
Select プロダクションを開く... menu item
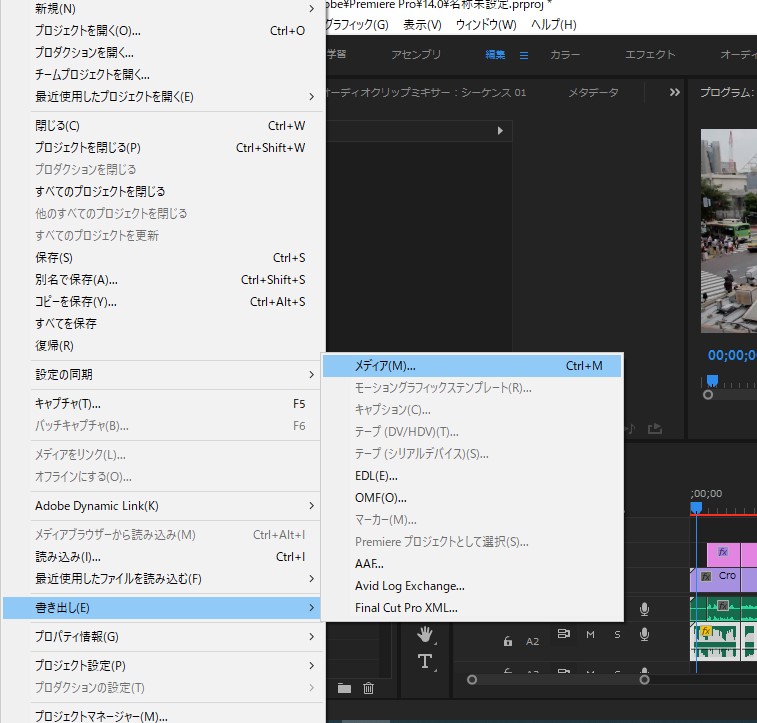tap(161, 53)
